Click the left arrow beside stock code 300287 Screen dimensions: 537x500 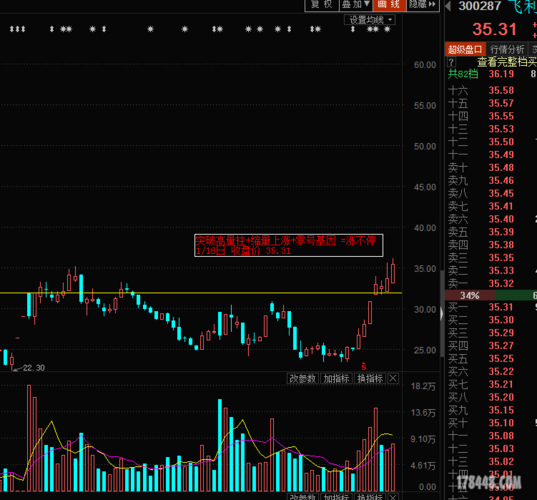pos(448,6)
